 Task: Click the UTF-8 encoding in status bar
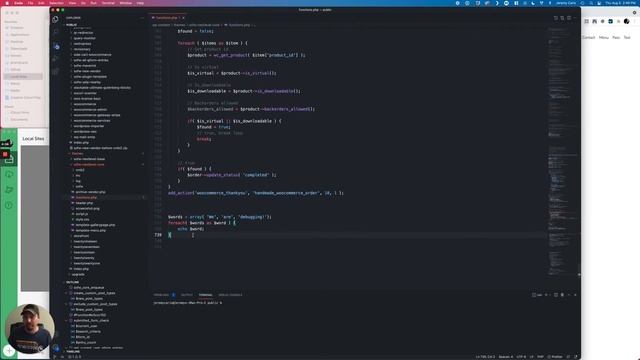pyautogui.click(x=521, y=357)
